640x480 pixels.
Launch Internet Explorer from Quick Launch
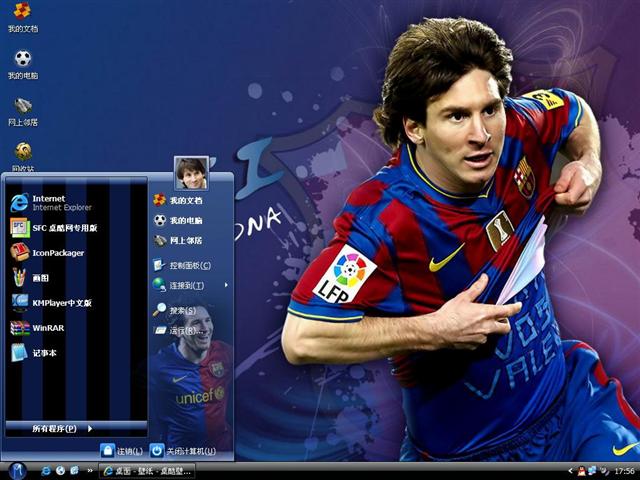(x=46, y=471)
